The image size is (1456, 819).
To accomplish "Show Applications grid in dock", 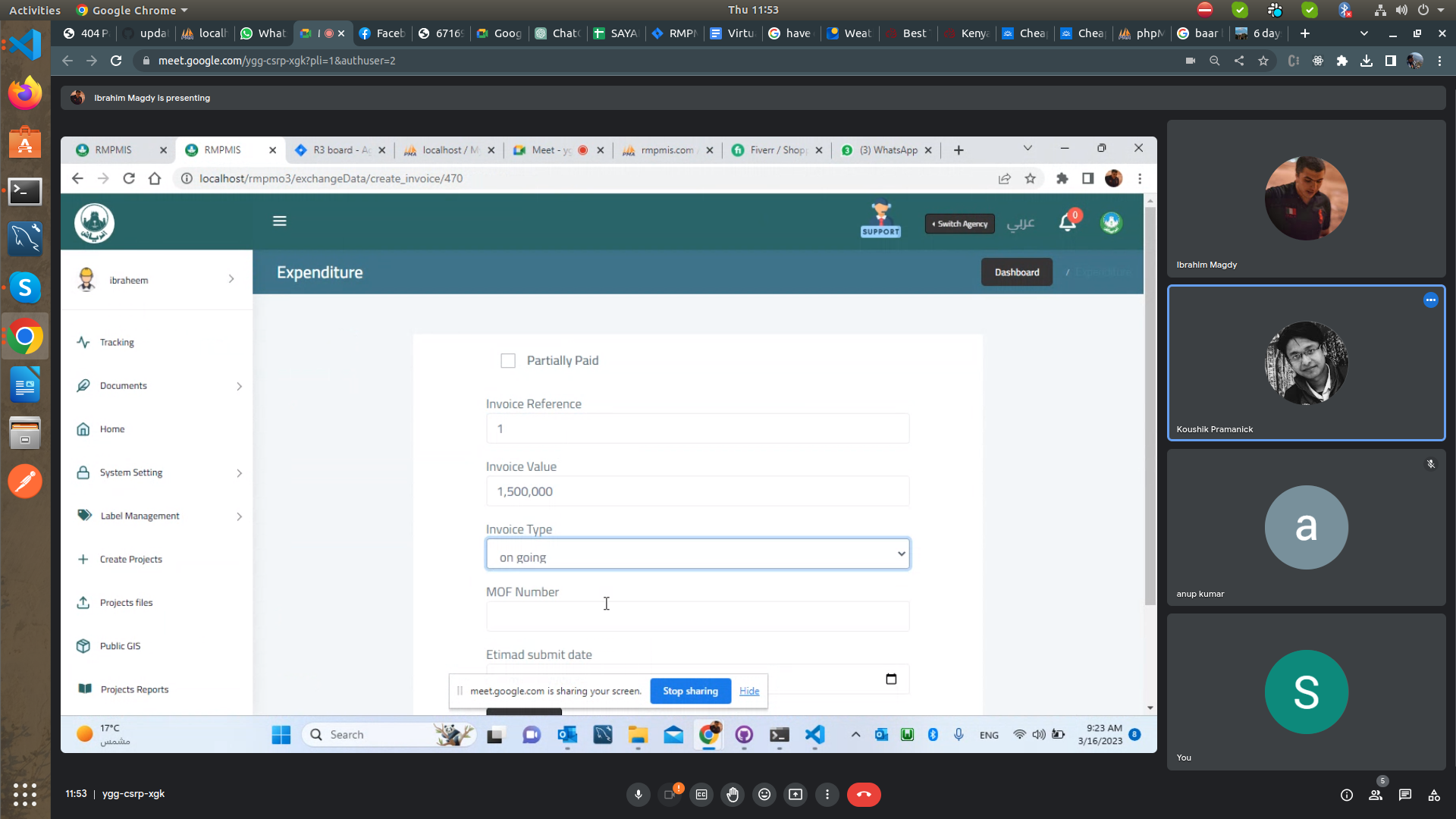I will (x=25, y=794).
